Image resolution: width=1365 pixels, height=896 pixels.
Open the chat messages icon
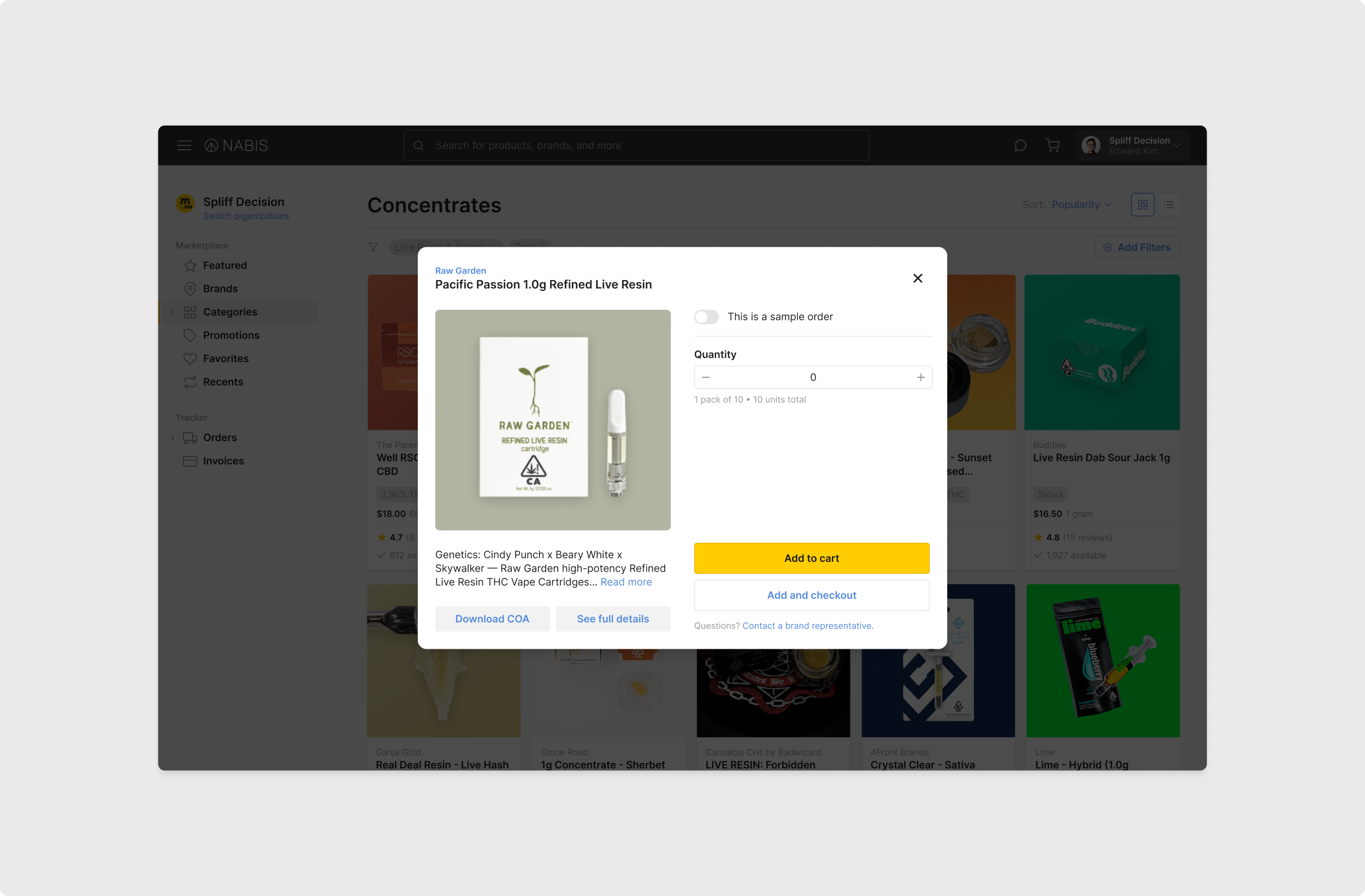coord(1020,146)
